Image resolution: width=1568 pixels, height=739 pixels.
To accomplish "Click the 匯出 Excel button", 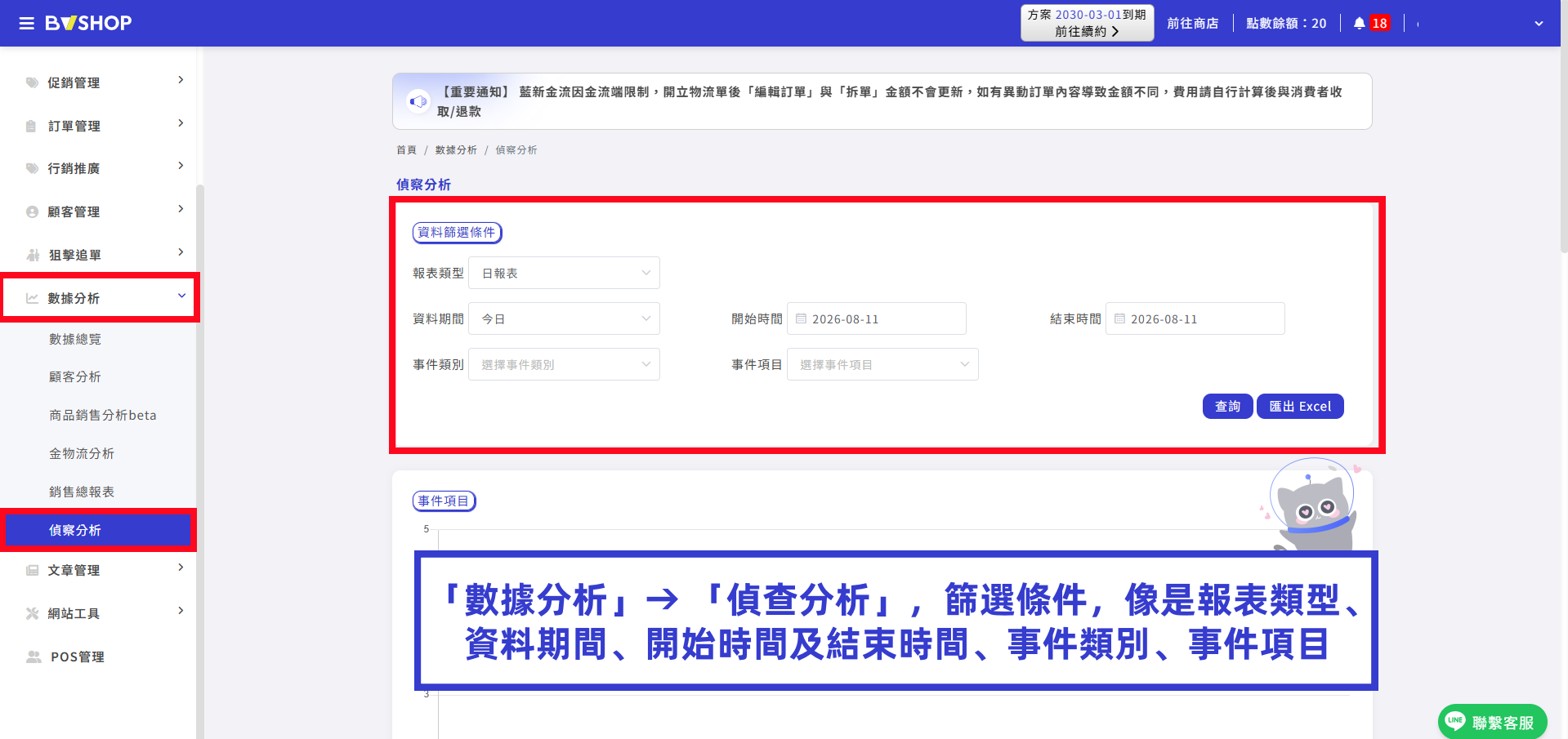I will 1299,406.
